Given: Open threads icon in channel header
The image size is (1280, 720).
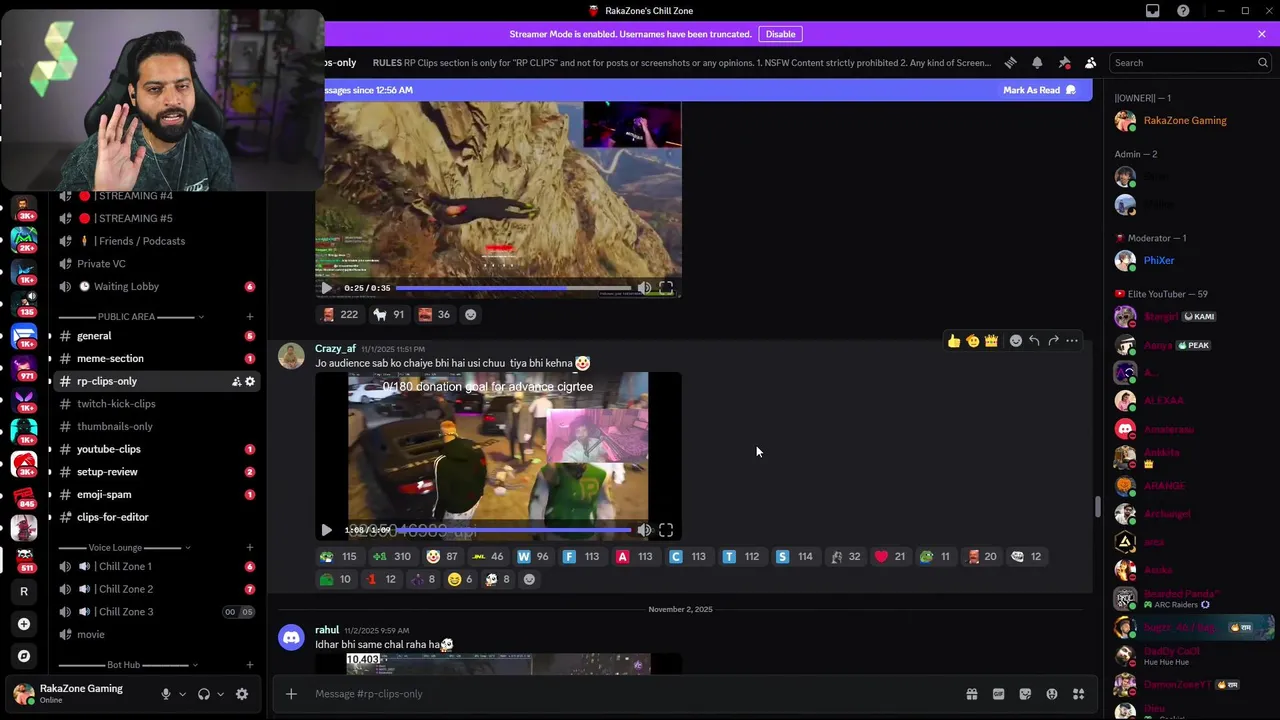Looking at the screenshot, I should (1010, 62).
